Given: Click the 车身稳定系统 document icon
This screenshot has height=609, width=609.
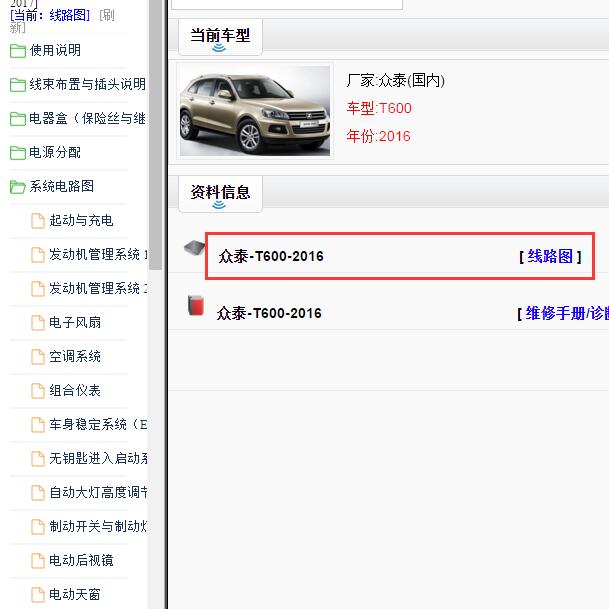Looking at the screenshot, I should (x=38, y=425).
